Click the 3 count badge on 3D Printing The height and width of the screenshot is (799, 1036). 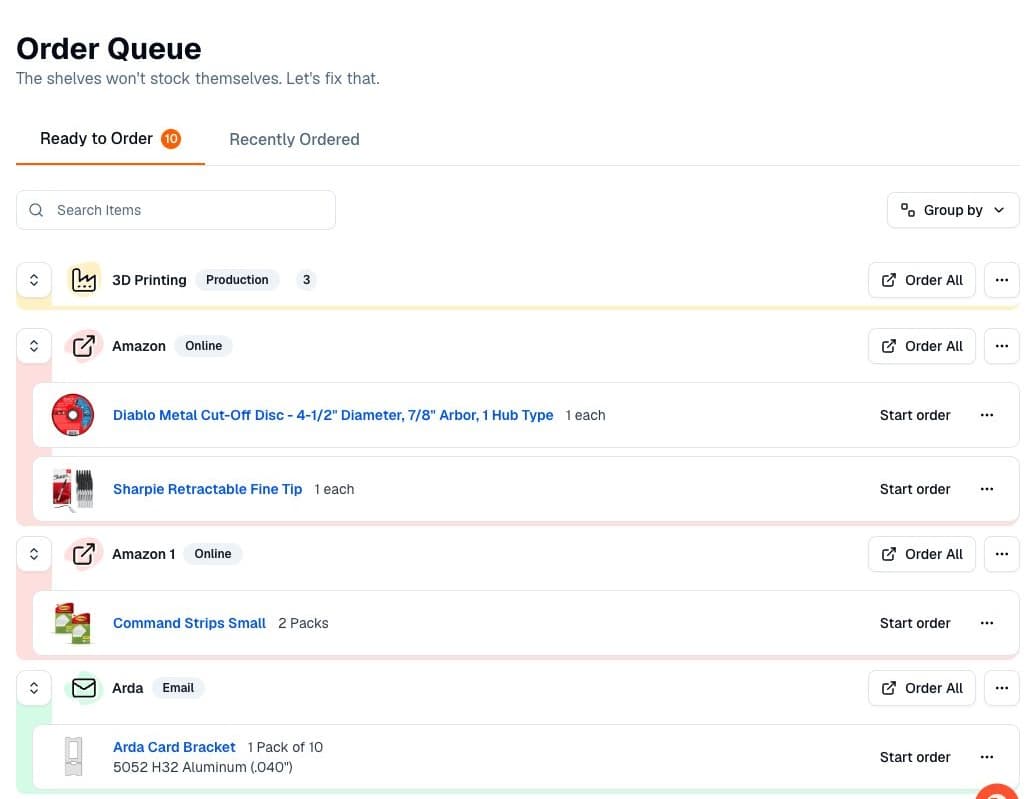307,280
